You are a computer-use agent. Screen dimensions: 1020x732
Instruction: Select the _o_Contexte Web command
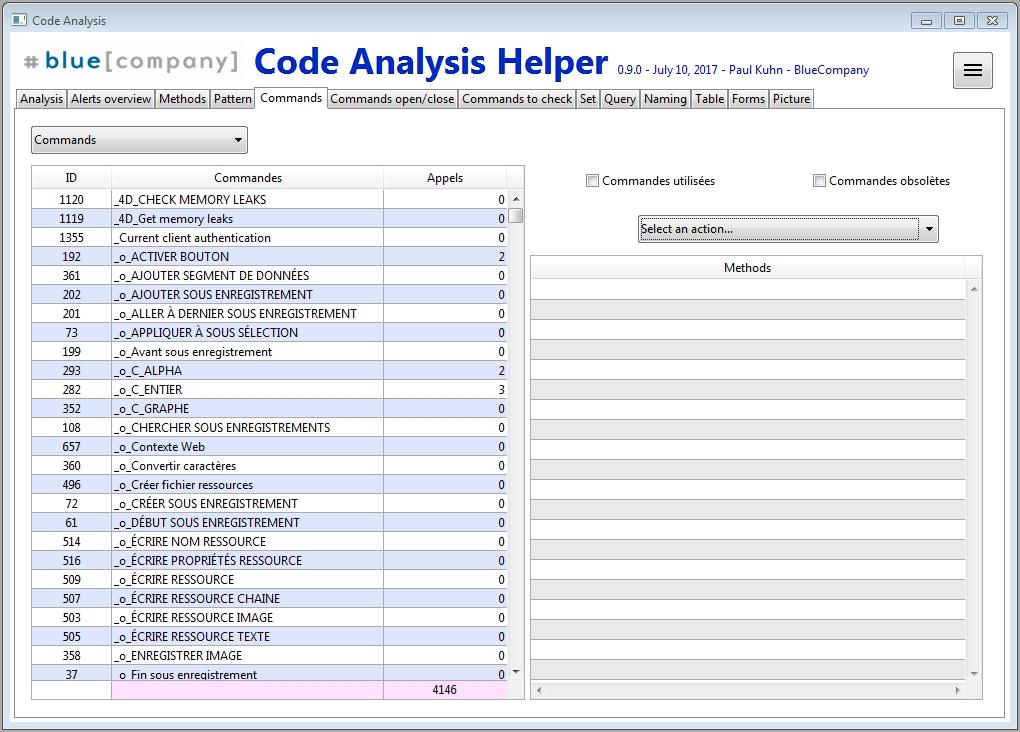[269, 446]
